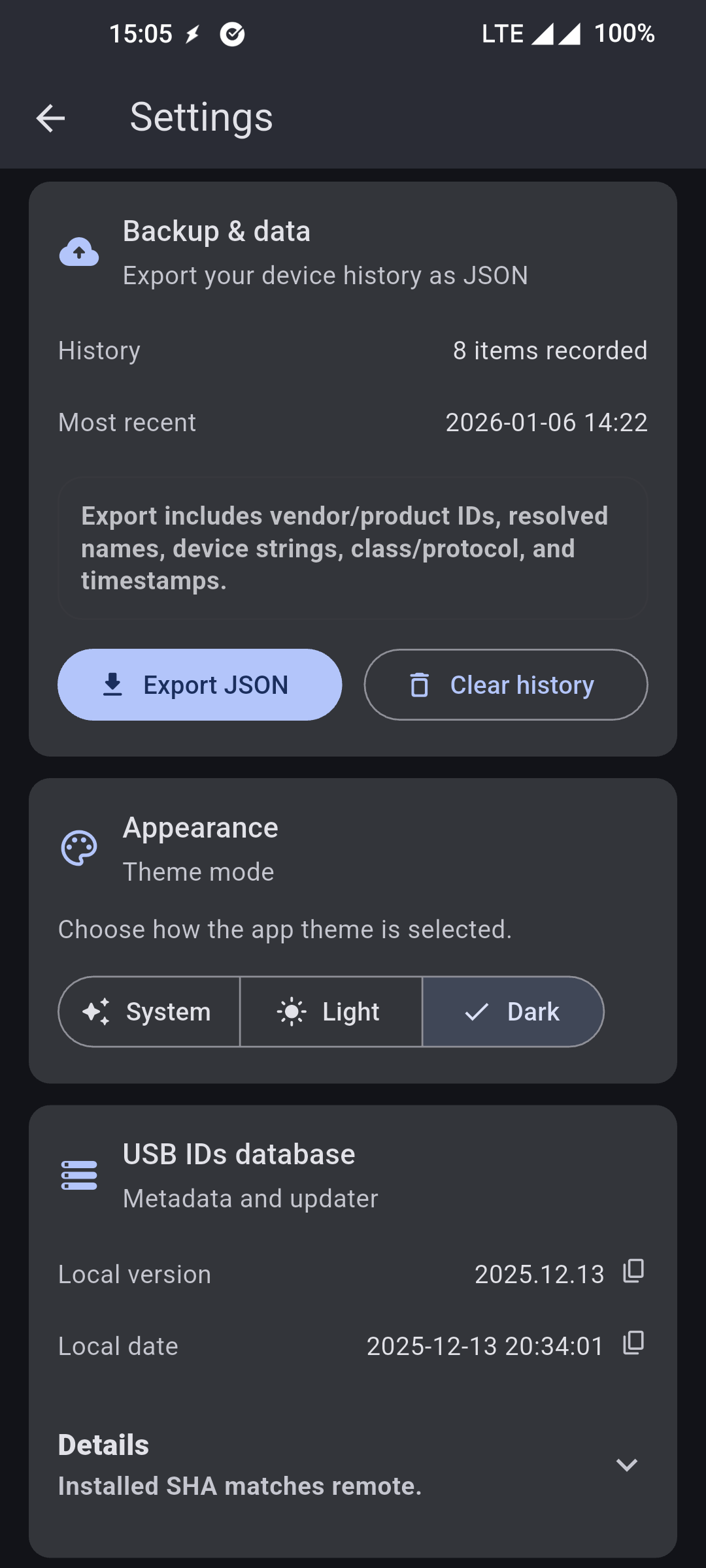Expand the Details chevron
Viewport: 706px width, 1568px height.
[627, 1465]
